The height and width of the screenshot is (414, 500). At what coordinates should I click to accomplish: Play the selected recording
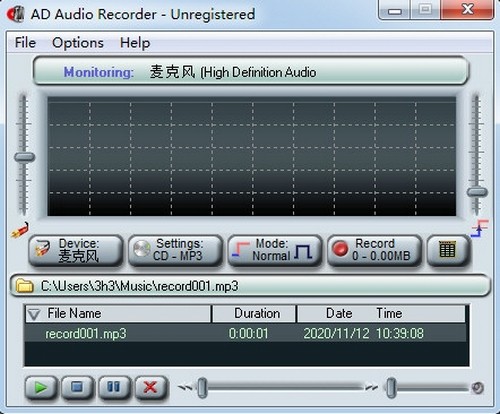[x=41, y=388]
